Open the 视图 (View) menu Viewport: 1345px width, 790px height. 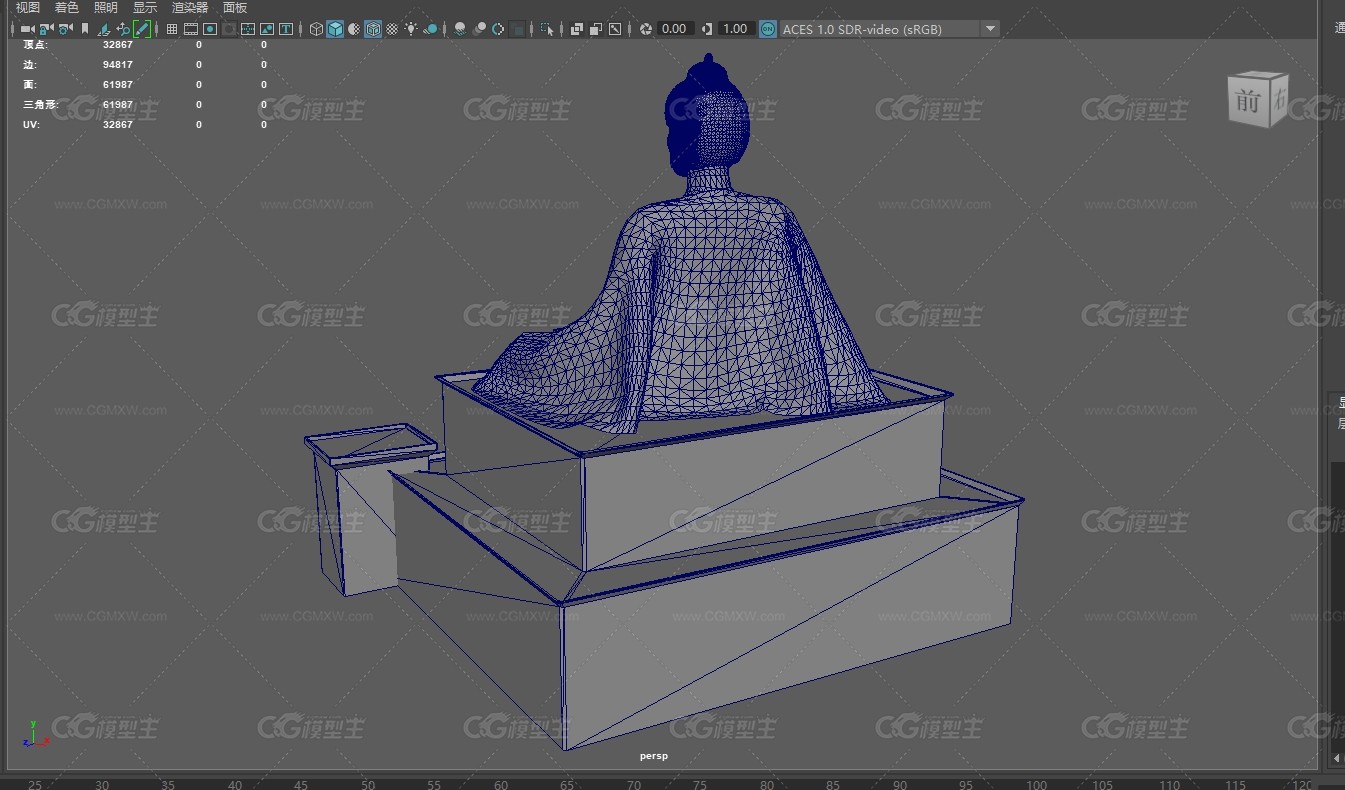[27, 8]
